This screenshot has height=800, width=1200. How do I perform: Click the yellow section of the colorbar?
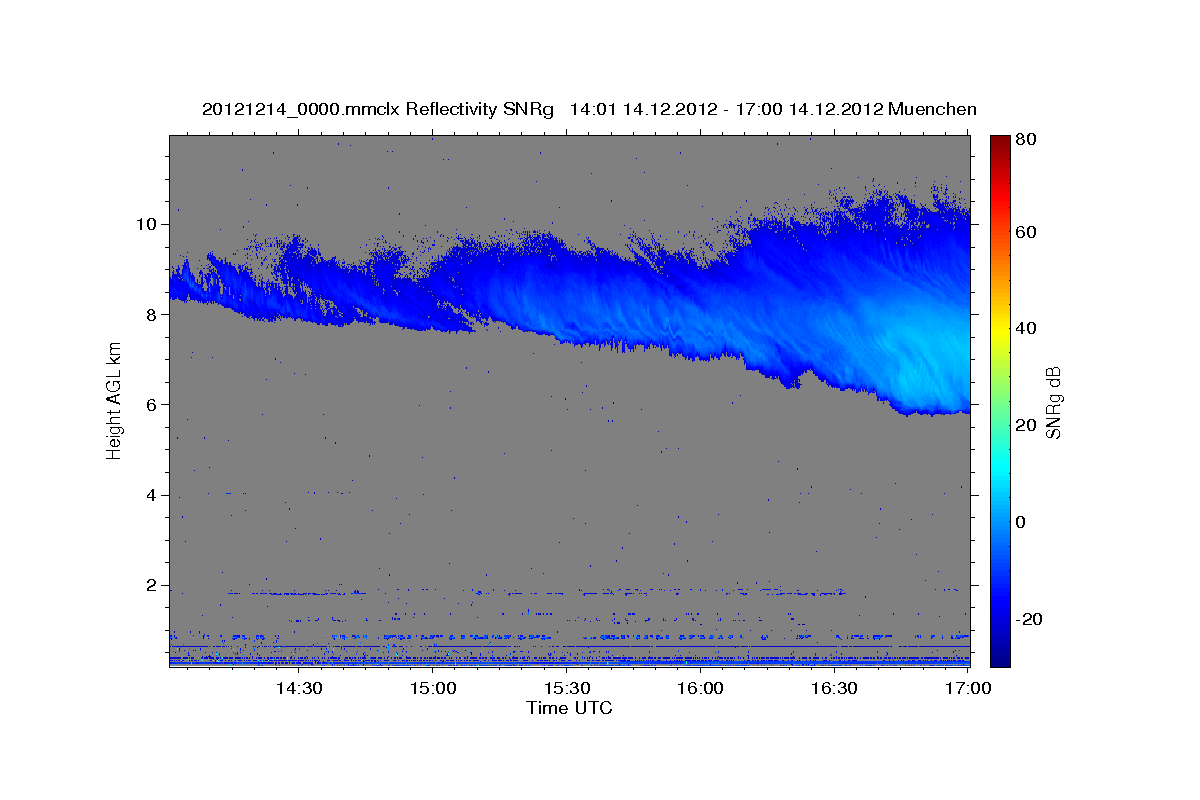click(1000, 328)
